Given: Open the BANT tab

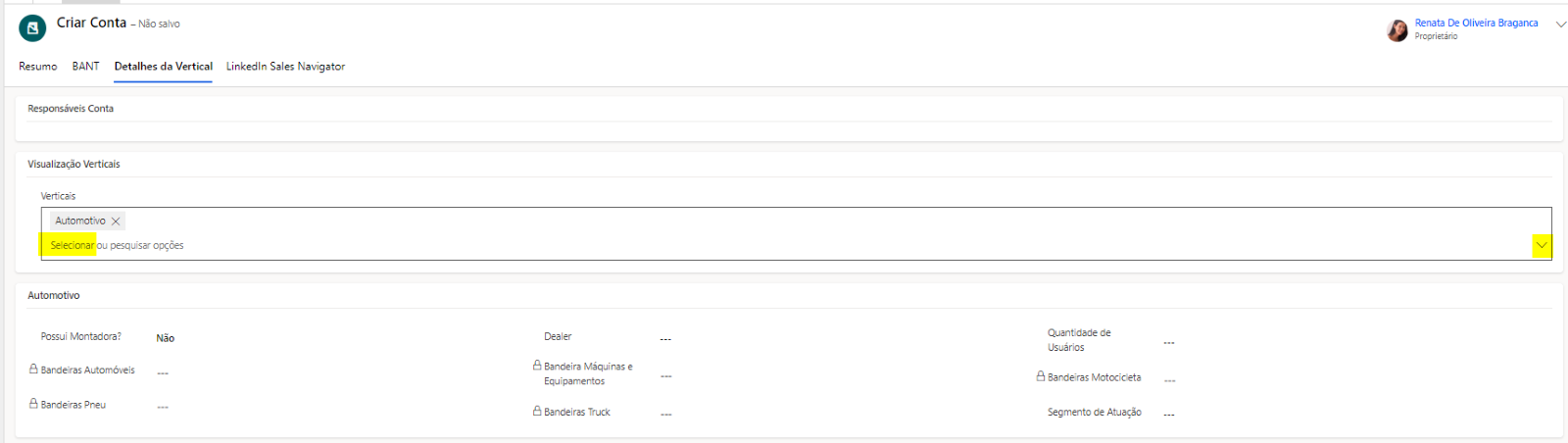Looking at the screenshot, I should click(x=85, y=67).
